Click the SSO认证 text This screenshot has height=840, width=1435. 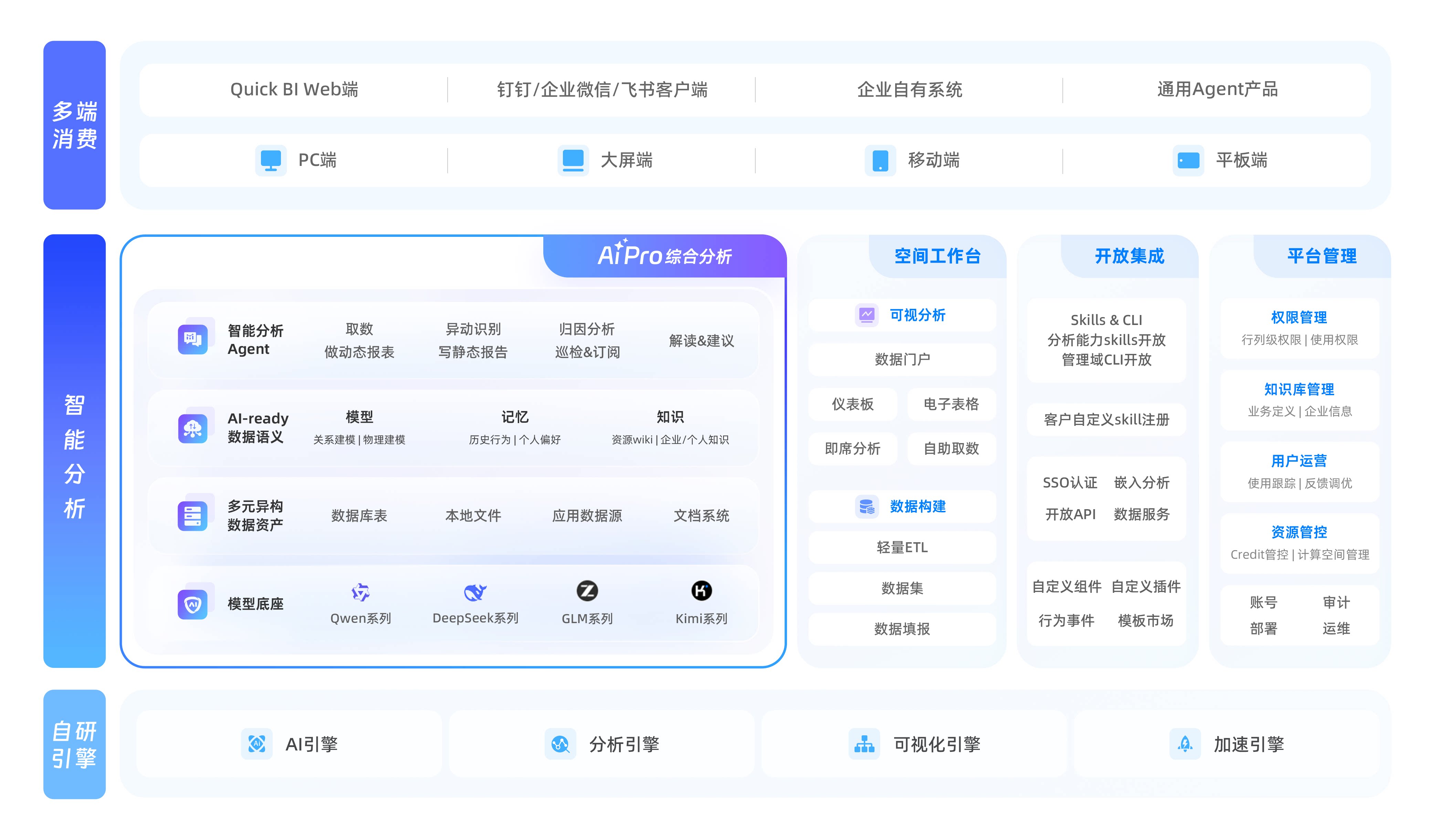[x=1069, y=483]
